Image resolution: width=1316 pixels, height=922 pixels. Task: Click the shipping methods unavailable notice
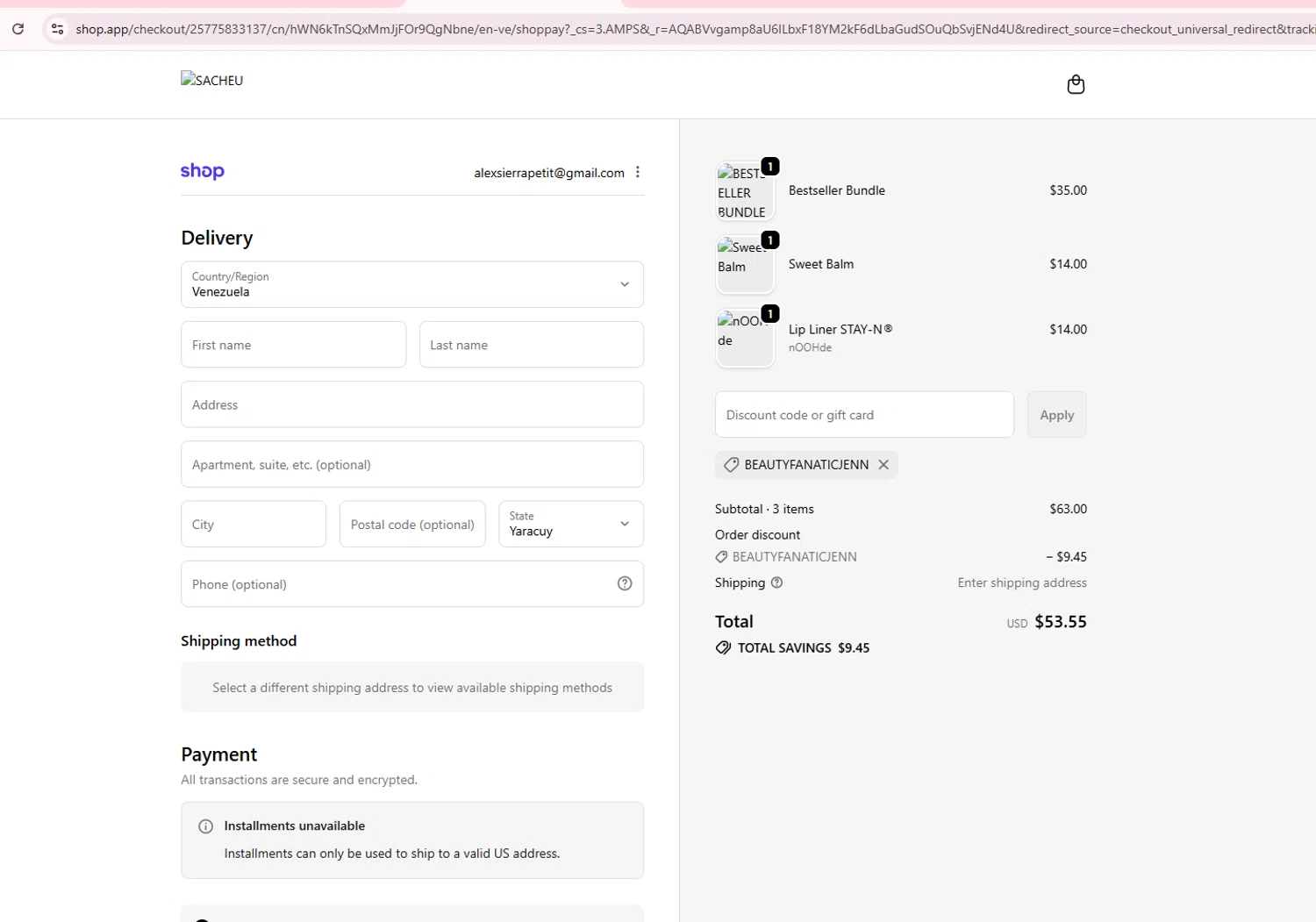tap(412, 687)
